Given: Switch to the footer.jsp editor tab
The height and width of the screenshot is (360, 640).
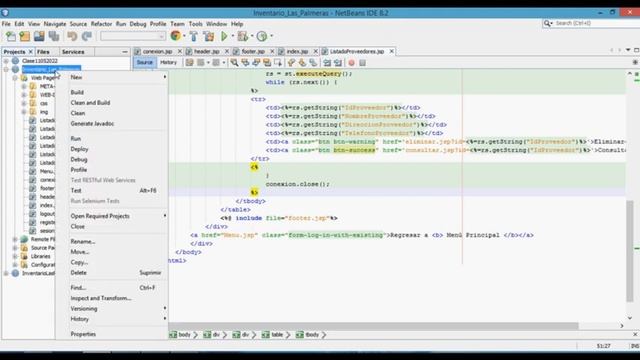Looking at the screenshot, I should click(253, 51).
